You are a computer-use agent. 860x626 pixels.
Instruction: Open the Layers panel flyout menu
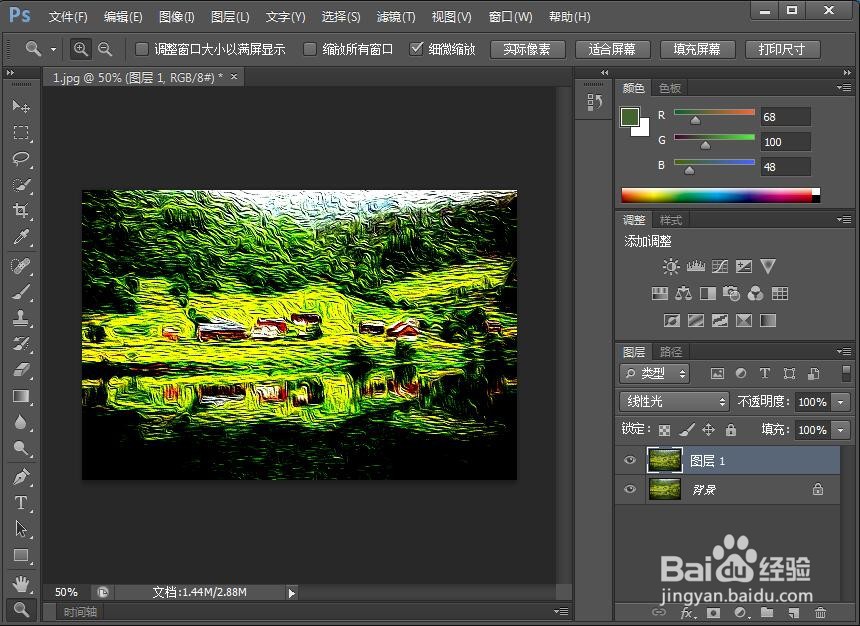click(844, 351)
